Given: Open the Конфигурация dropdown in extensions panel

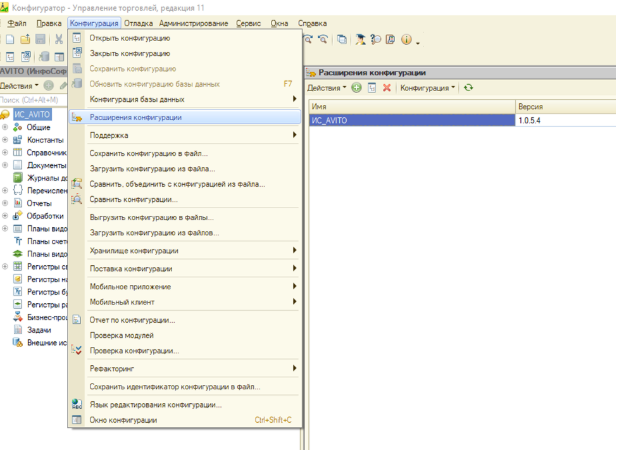Looking at the screenshot, I should pyautogui.click(x=427, y=88).
